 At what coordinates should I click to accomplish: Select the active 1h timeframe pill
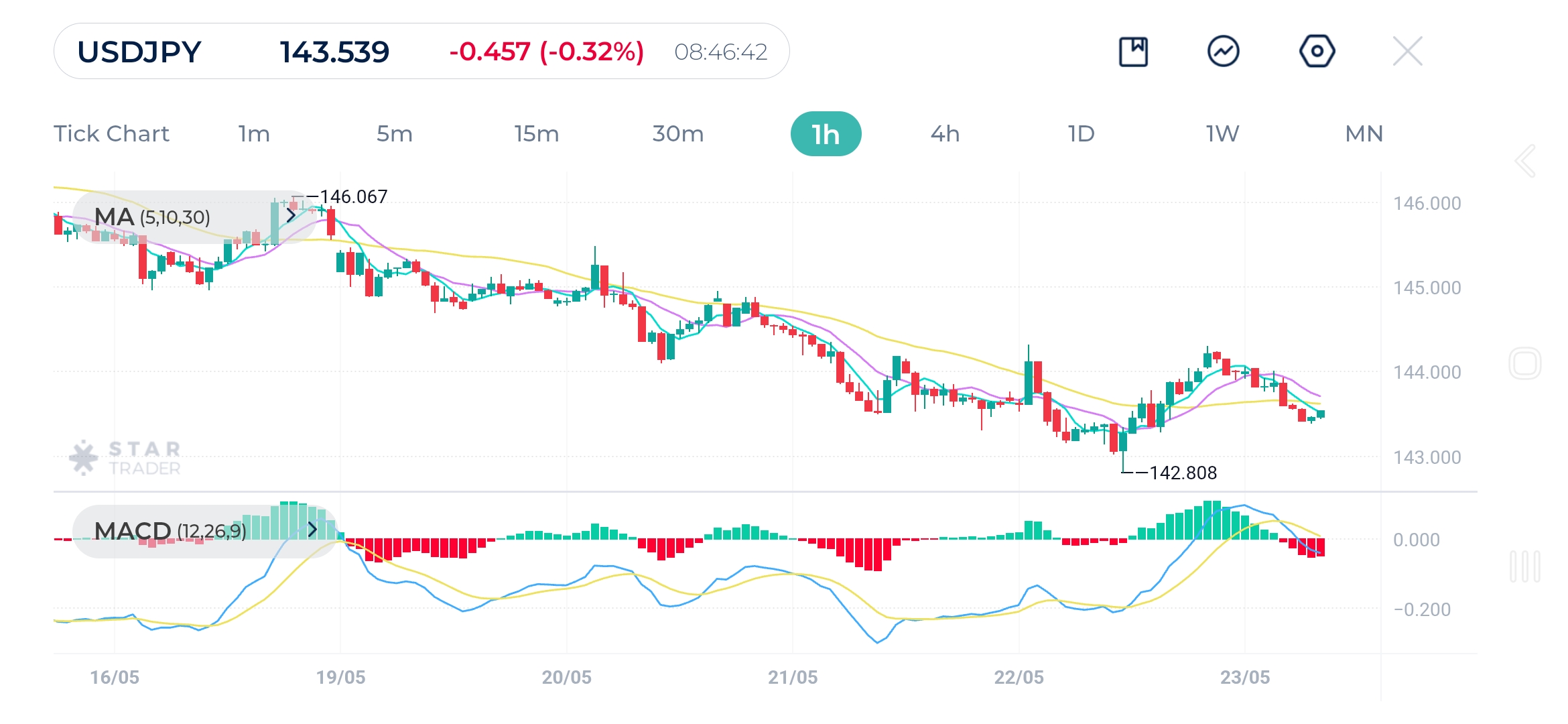click(826, 134)
